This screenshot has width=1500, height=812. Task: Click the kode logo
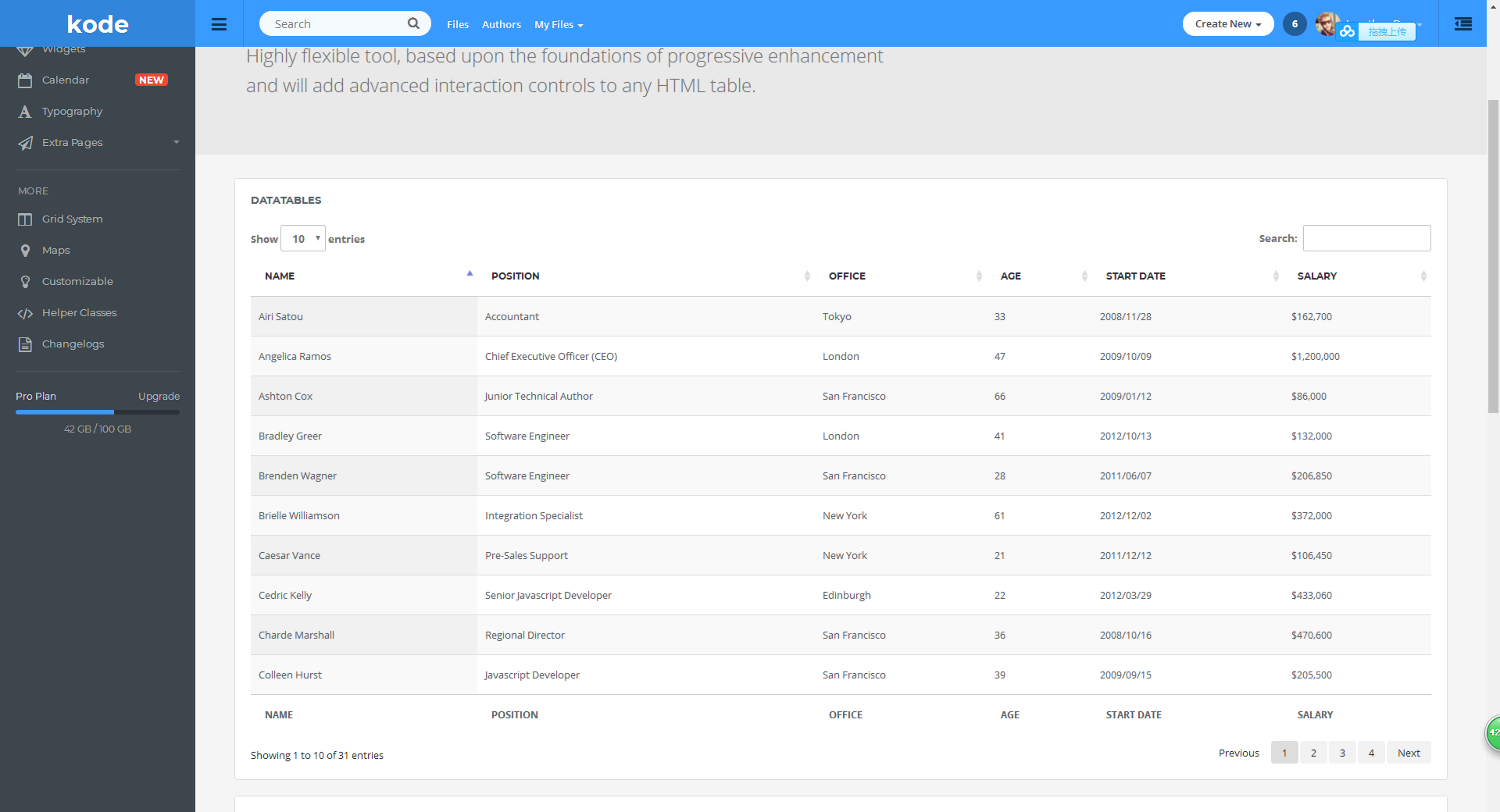98,24
